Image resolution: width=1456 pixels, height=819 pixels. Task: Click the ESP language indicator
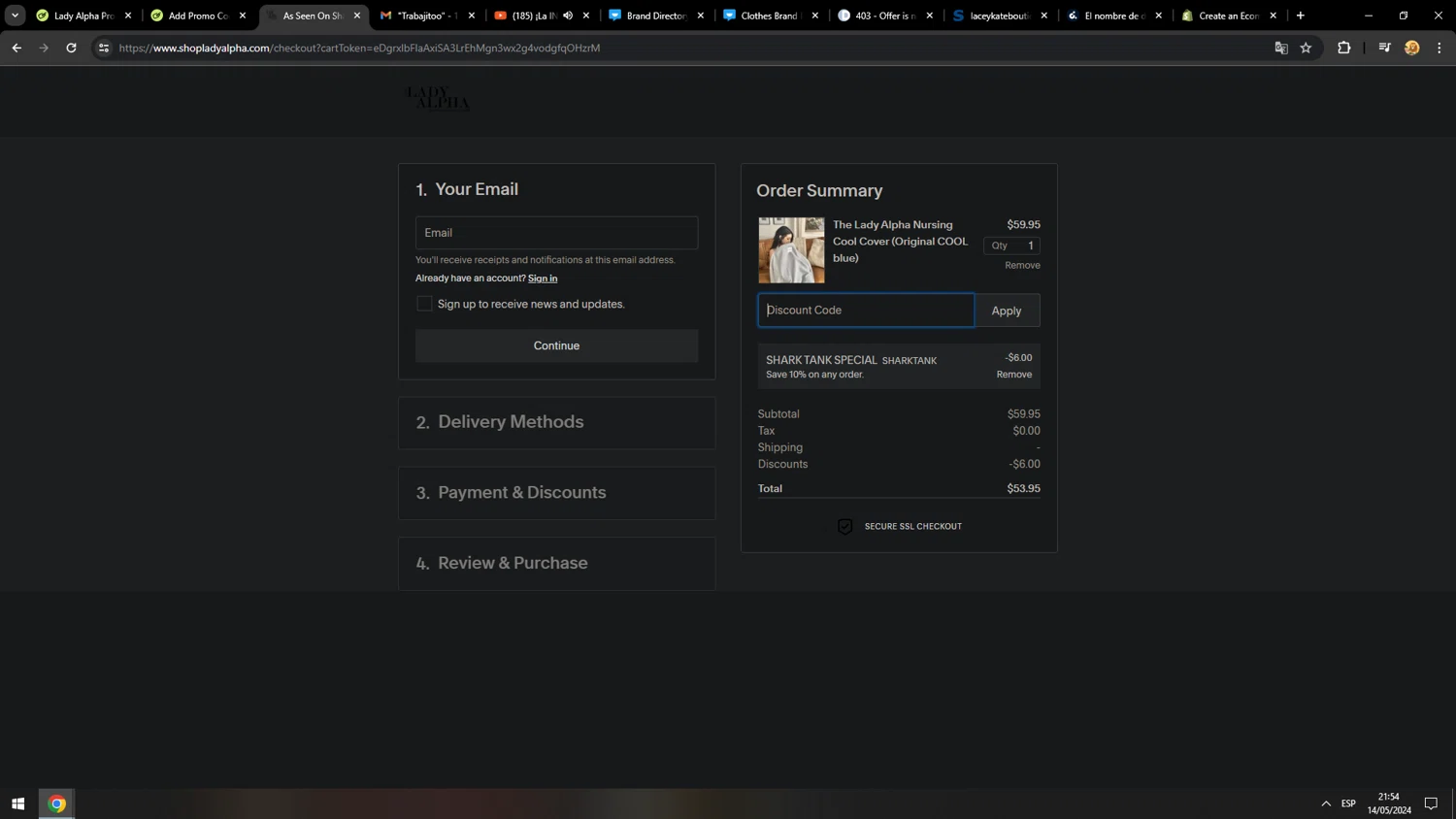[1348, 803]
